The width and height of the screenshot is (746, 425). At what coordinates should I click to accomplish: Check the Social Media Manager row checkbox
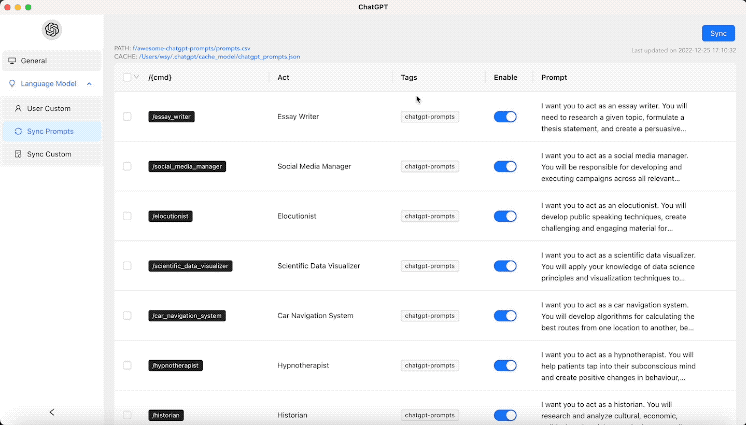click(127, 167)
